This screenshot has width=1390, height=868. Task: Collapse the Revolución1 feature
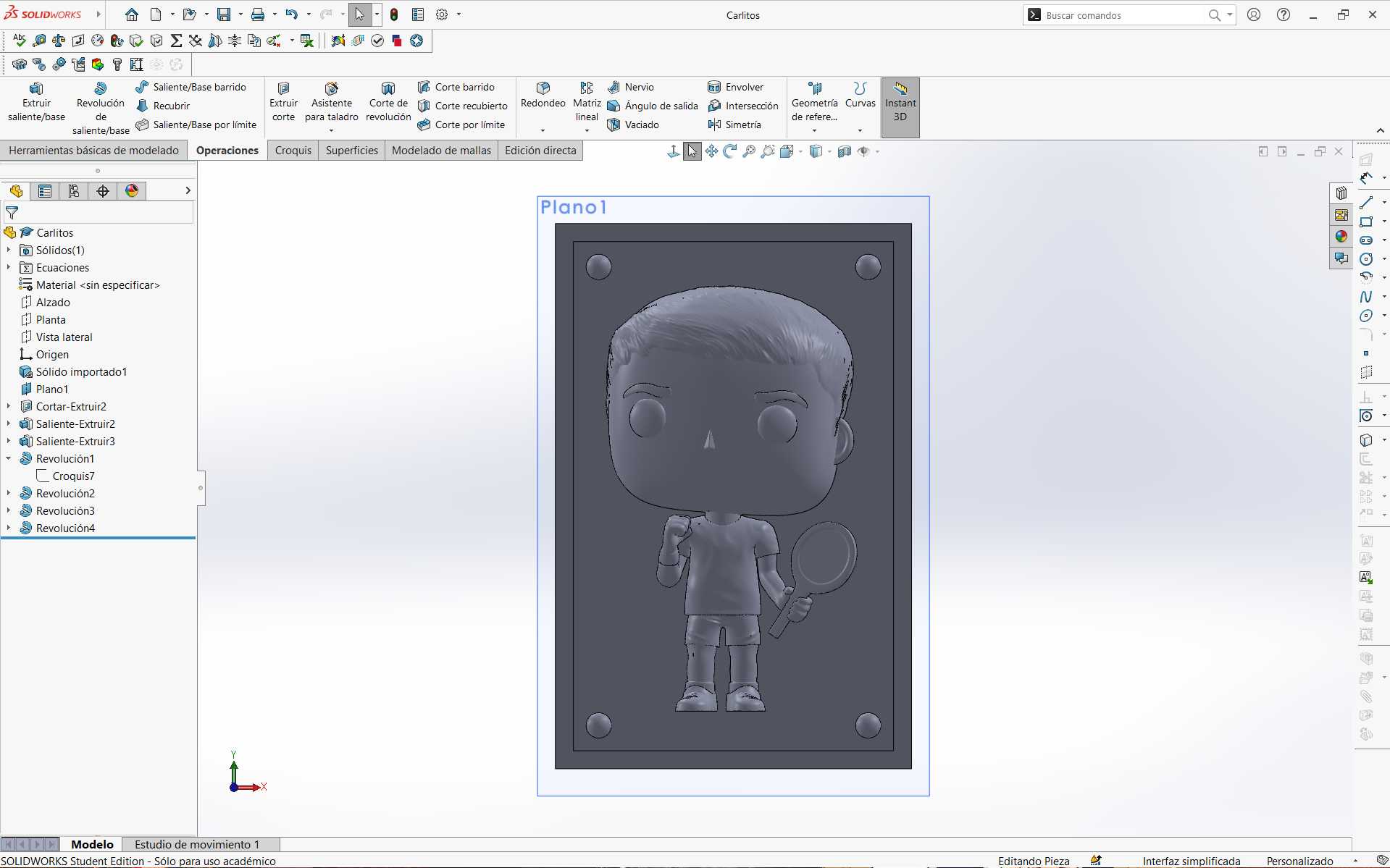click(9, 458)
